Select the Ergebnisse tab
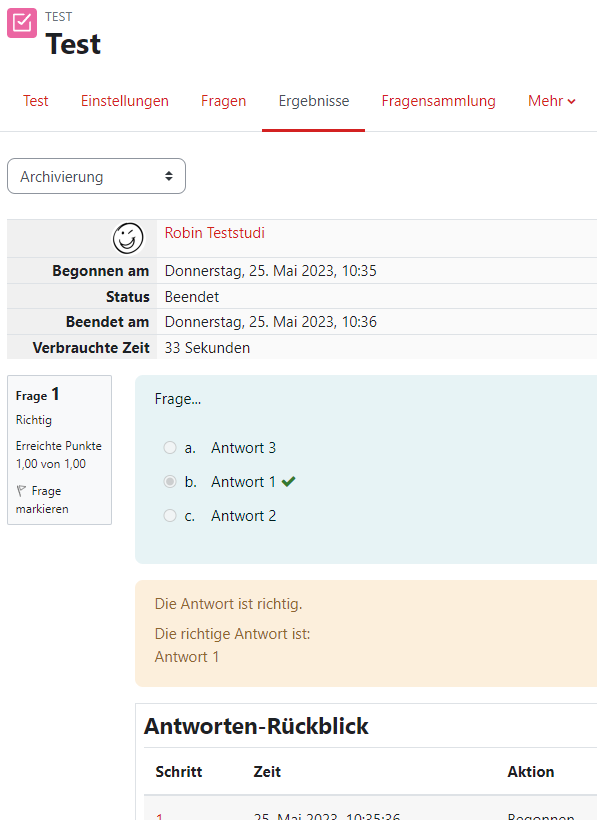This screenshot has width=597, height=820. point(314,101)
